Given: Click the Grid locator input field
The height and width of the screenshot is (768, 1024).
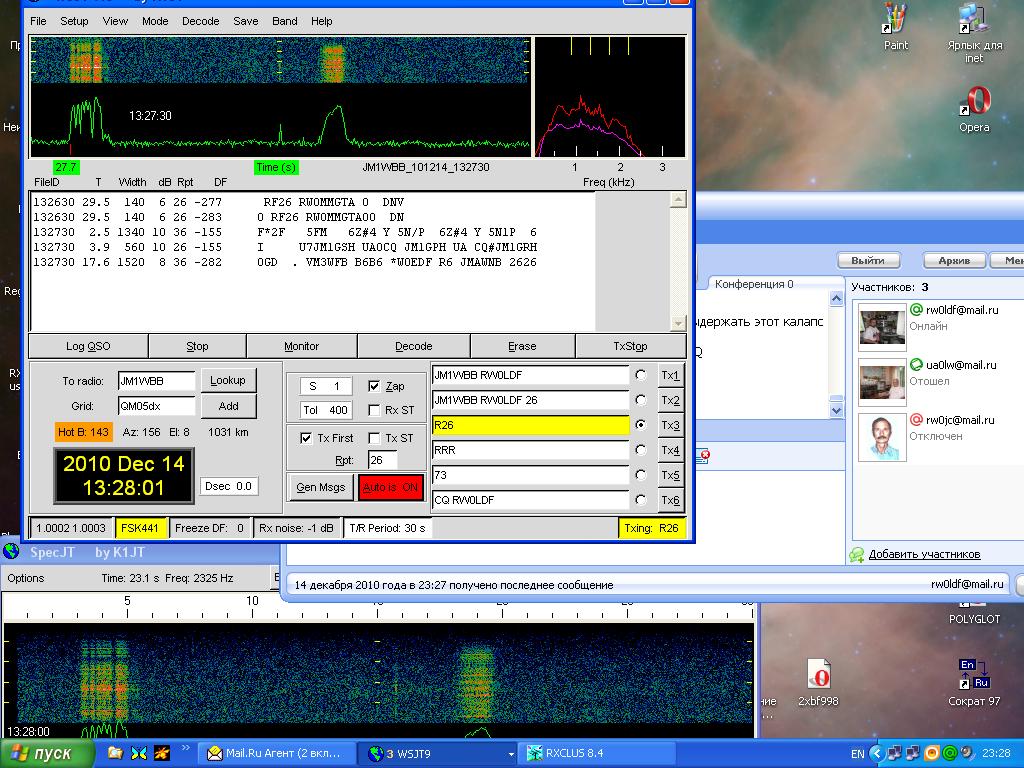Looking at the screenshot, I should (156, 406).
